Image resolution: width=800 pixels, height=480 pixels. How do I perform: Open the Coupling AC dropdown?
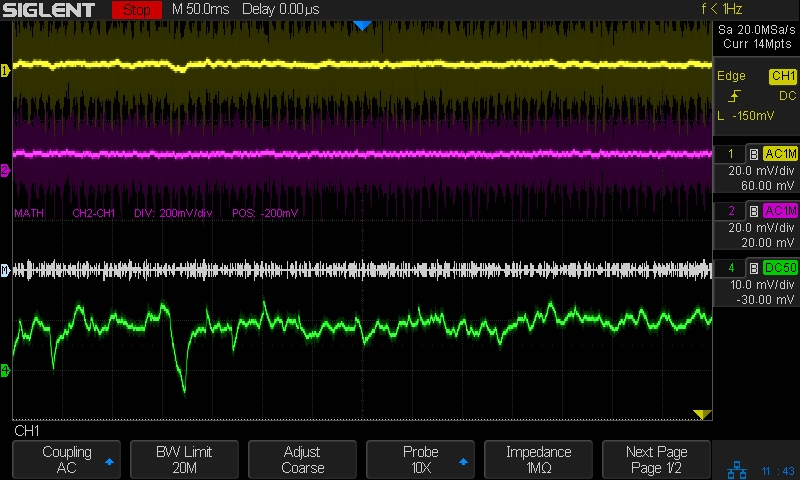(66, 459)
